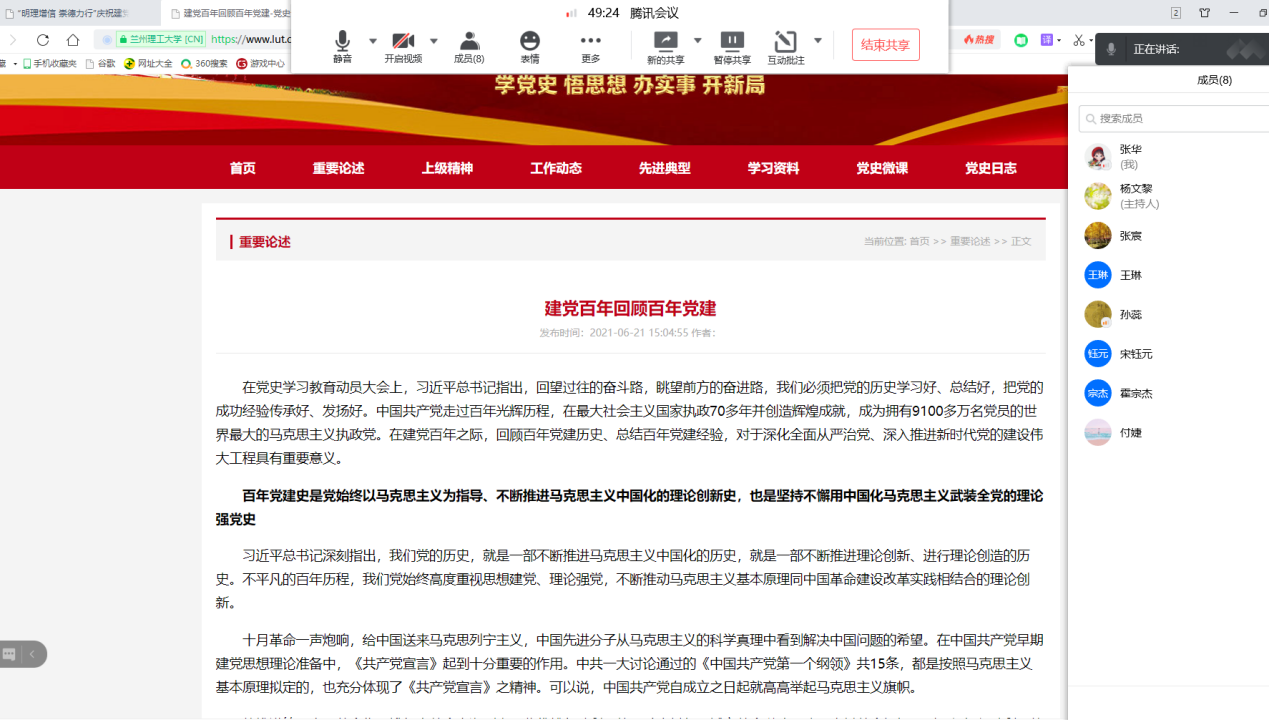This screenshot has width=1269, height=720.
Task: Open the 学习资料 navigation menu
Action: pos(771,169)
